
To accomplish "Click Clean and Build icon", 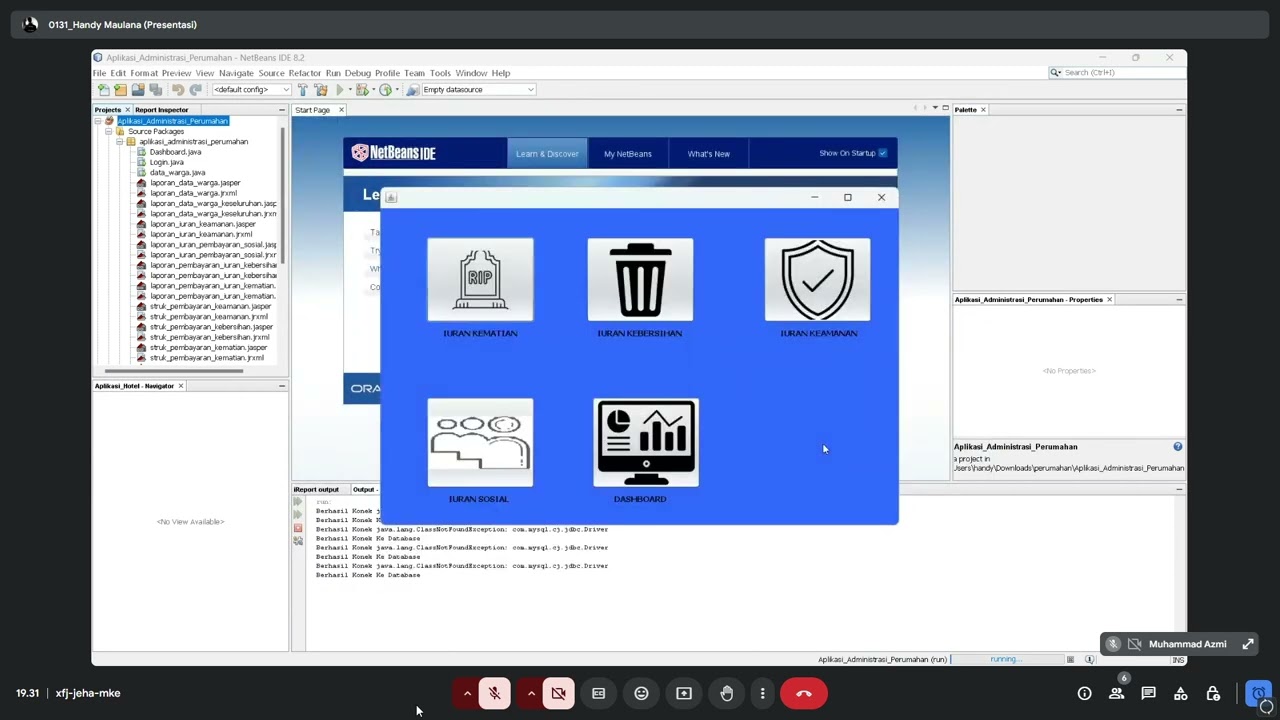I will [x=321, y=90].
